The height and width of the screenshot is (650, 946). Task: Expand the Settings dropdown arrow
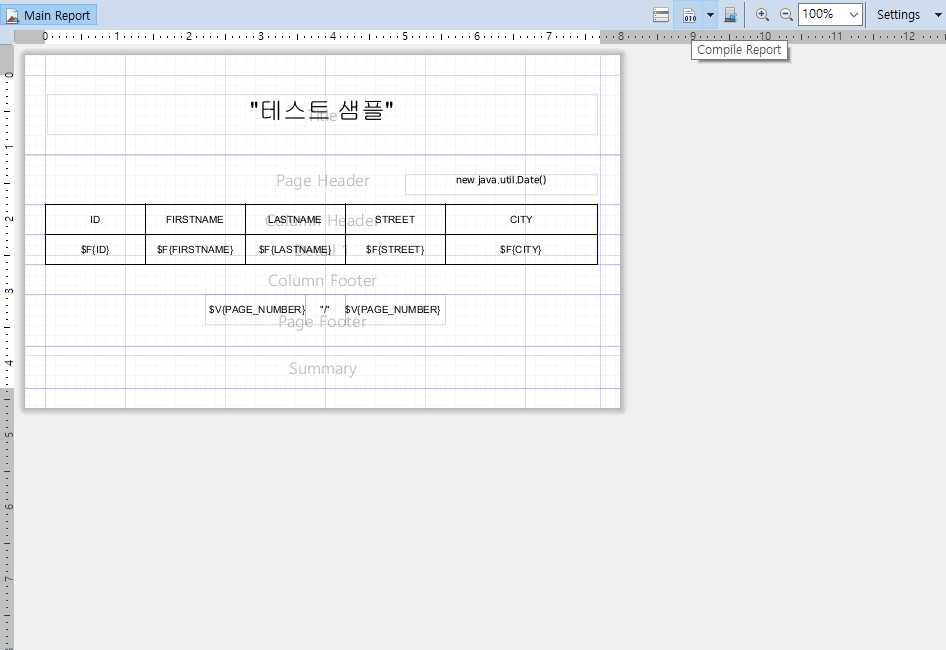click(938, 14)
